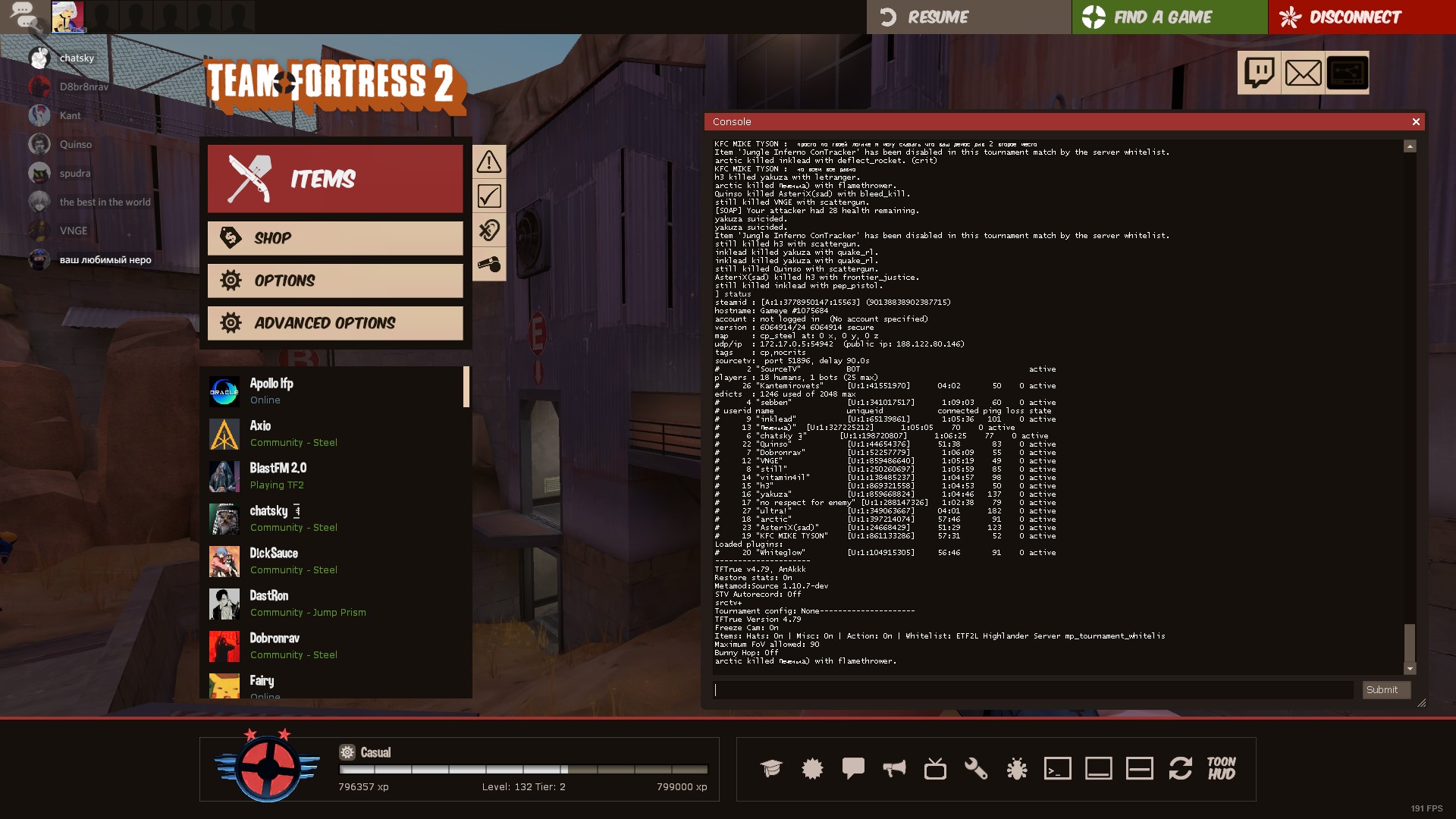This screenshot has height=819, width=1456.
Task: Select friend chatsky in friends list
Action: [x=334, y=519]
